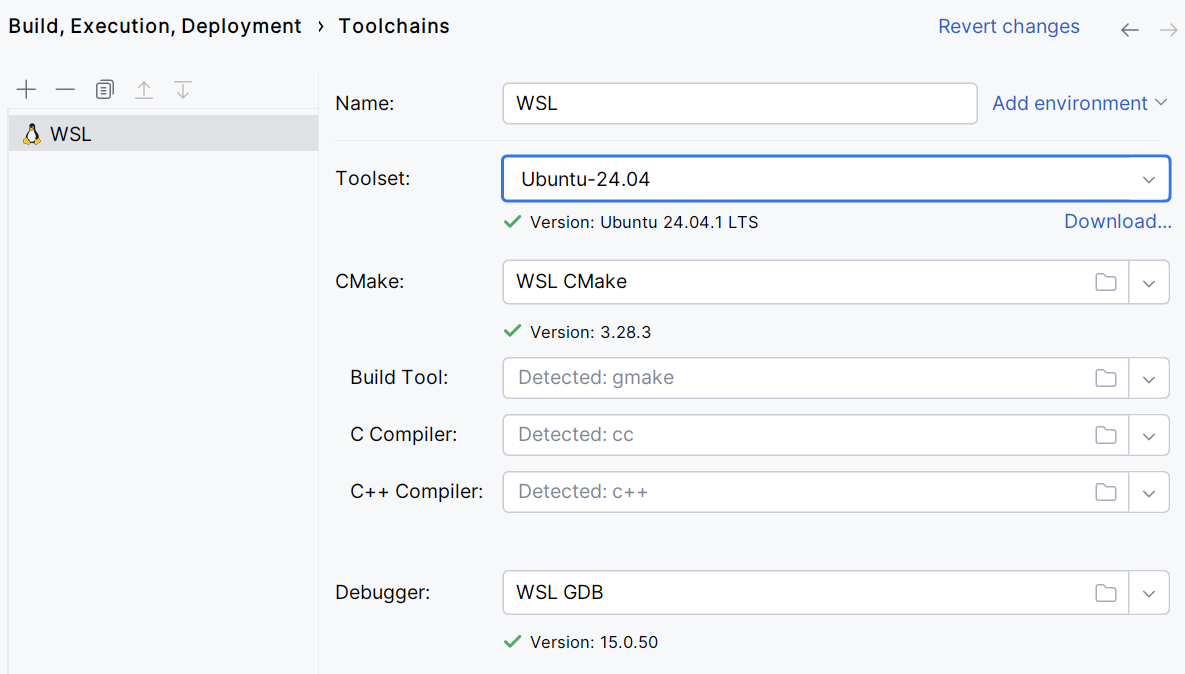Browse for a C Compiler using the folder icon
The width and height of the screenshot is (1185, 674).
(x=1106, y=435)
